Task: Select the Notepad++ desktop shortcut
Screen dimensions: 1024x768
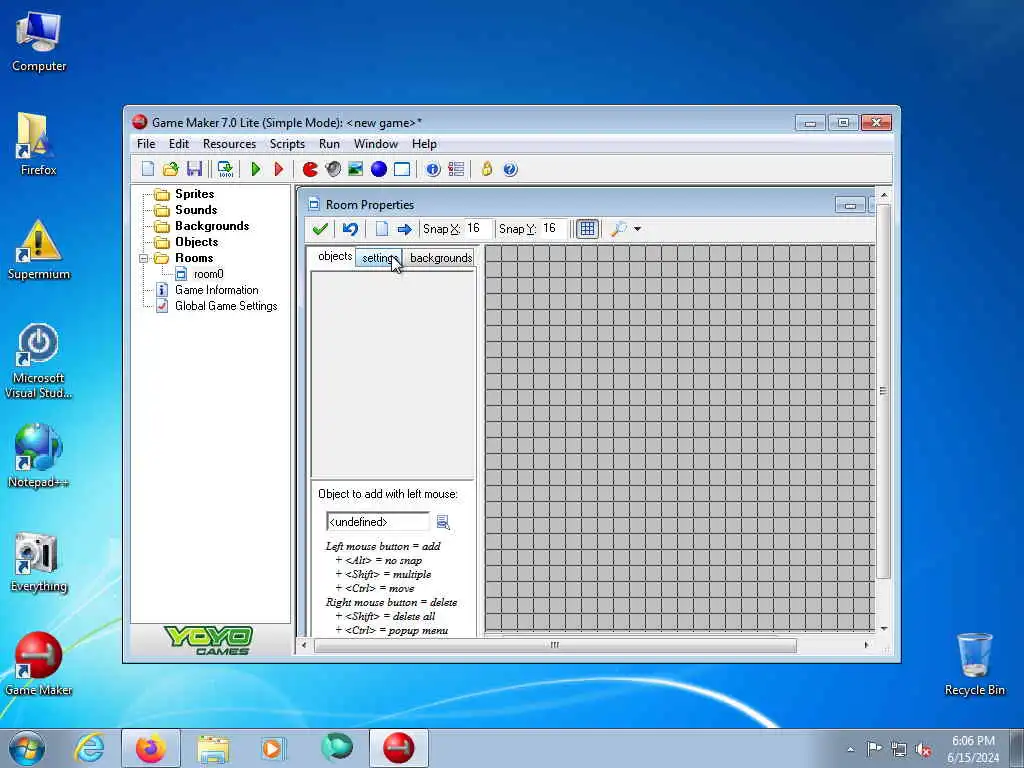Action: (38, 456)
